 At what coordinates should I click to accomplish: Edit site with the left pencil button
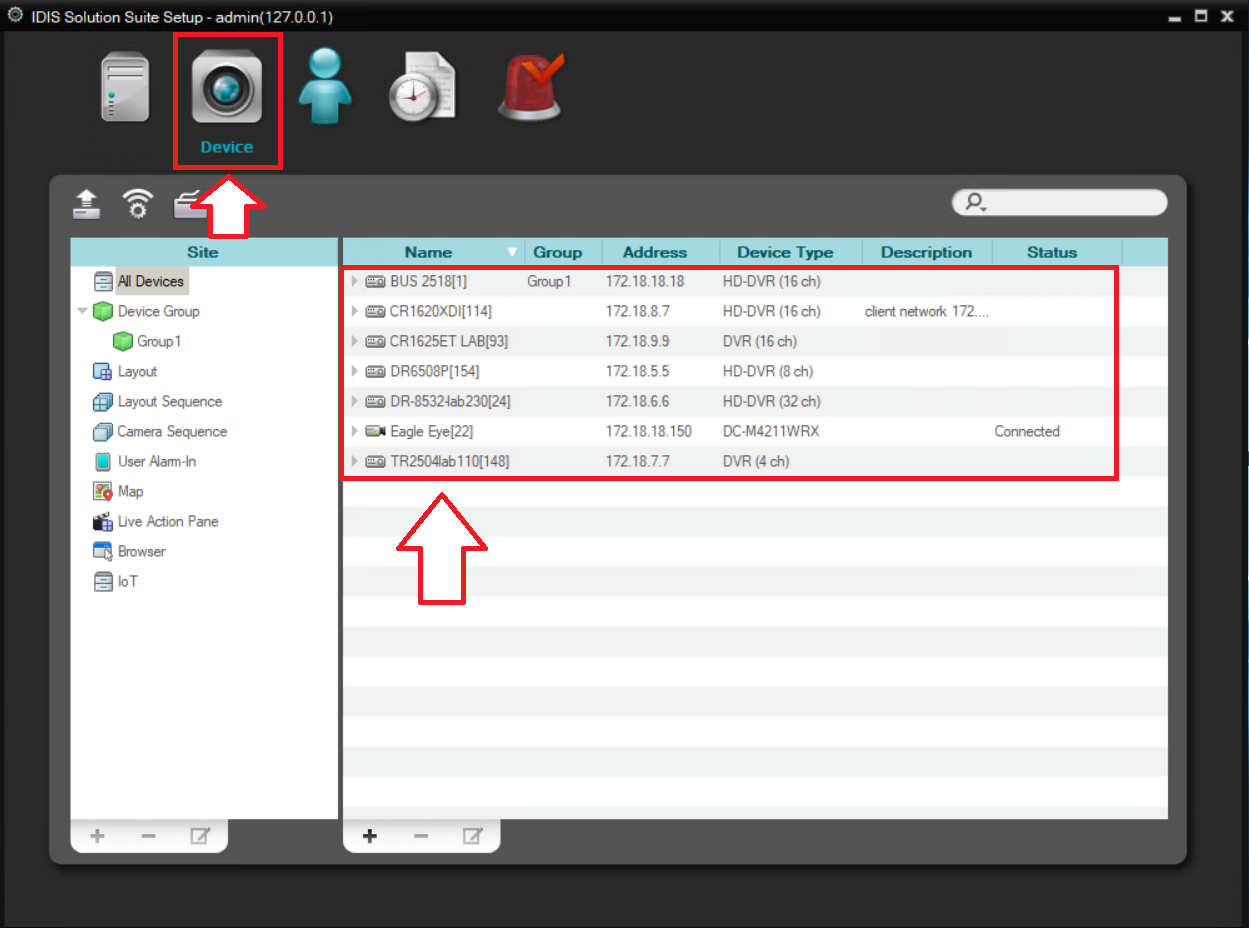(x=200, y=836)
